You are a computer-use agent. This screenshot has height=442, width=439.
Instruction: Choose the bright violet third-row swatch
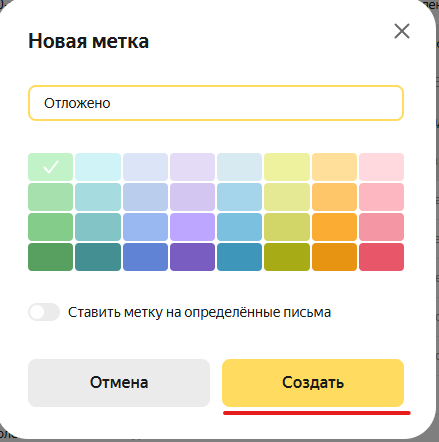[x=192, y=227]
